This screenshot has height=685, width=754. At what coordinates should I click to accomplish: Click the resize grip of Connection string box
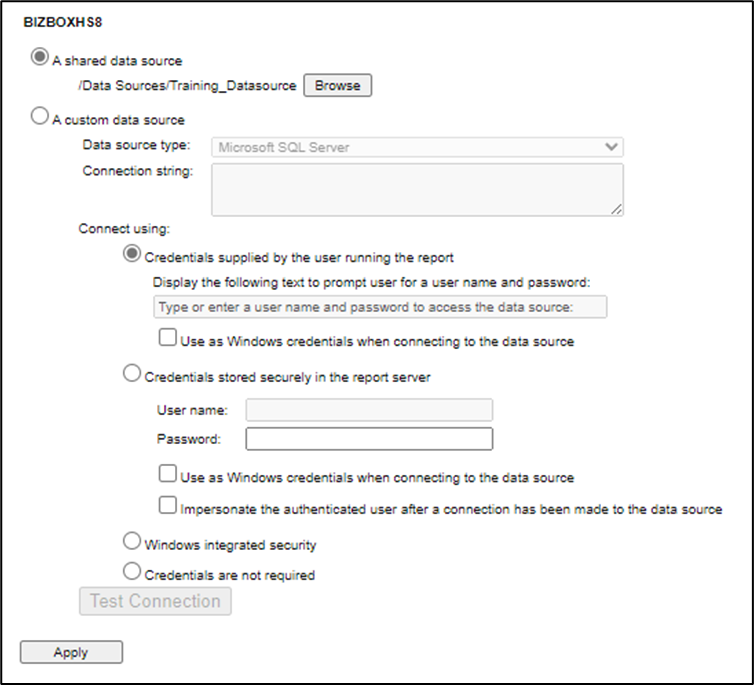click(617, 209)
